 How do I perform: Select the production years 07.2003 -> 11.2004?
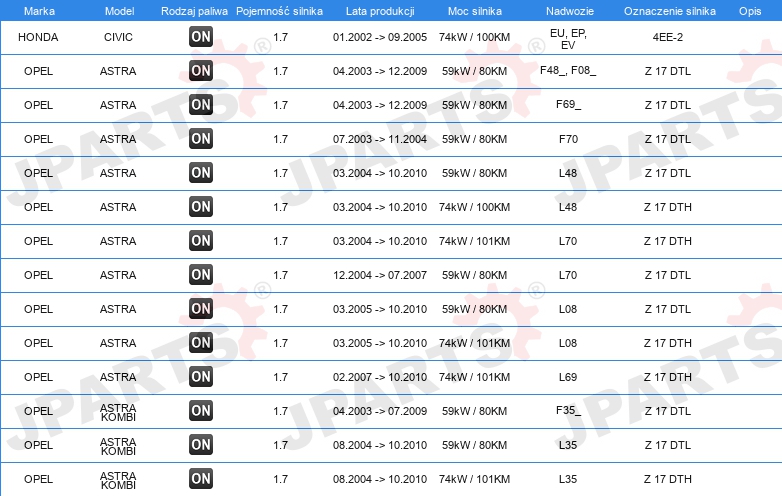[x=380, y=139]
